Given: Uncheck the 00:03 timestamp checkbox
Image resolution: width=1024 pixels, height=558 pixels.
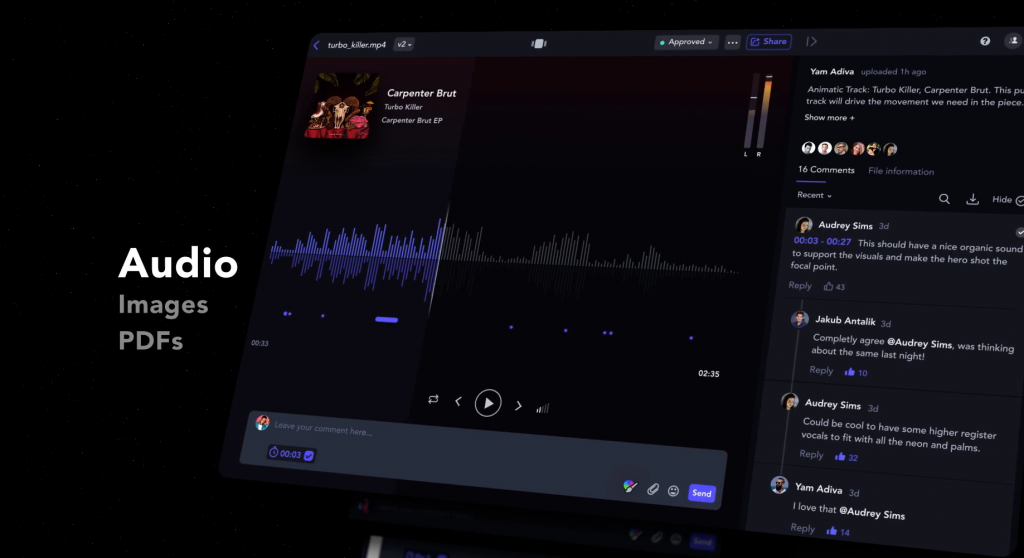Looking at the screenshot, I should pyautogui.click(x=309, y=455).
